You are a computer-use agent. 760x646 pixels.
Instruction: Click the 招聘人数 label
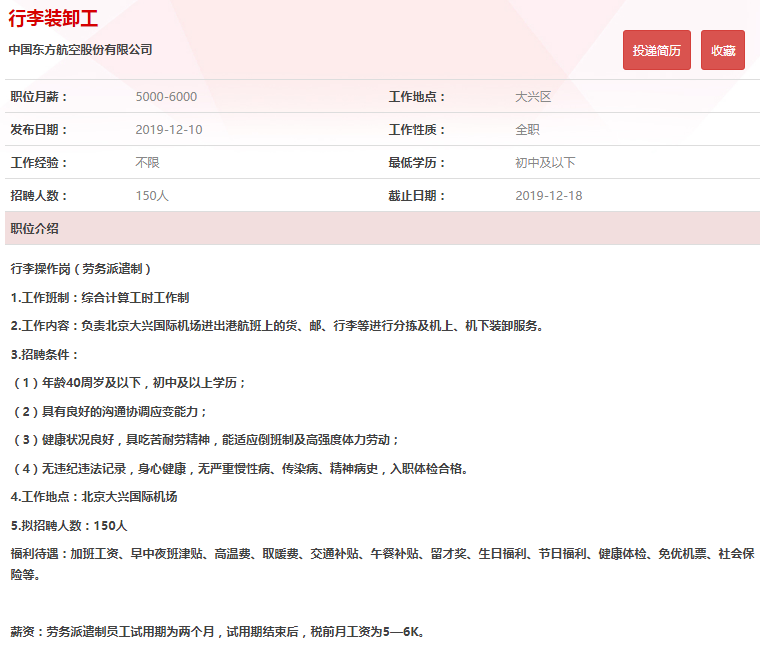[39, 195]
